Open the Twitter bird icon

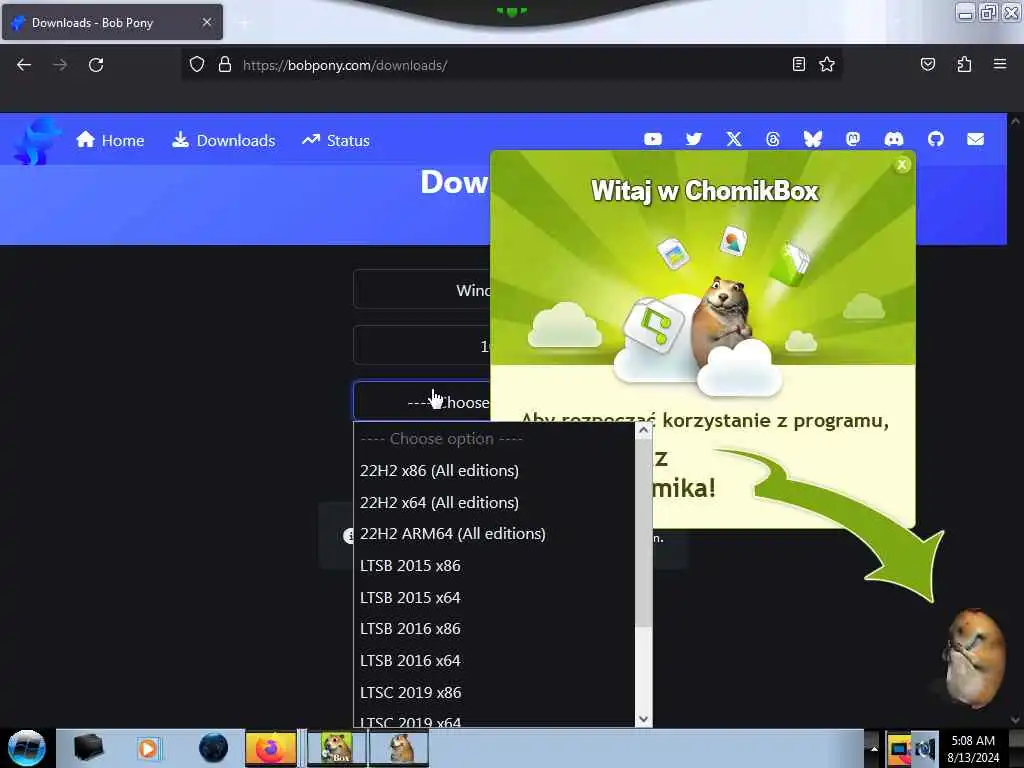[694, 139]
